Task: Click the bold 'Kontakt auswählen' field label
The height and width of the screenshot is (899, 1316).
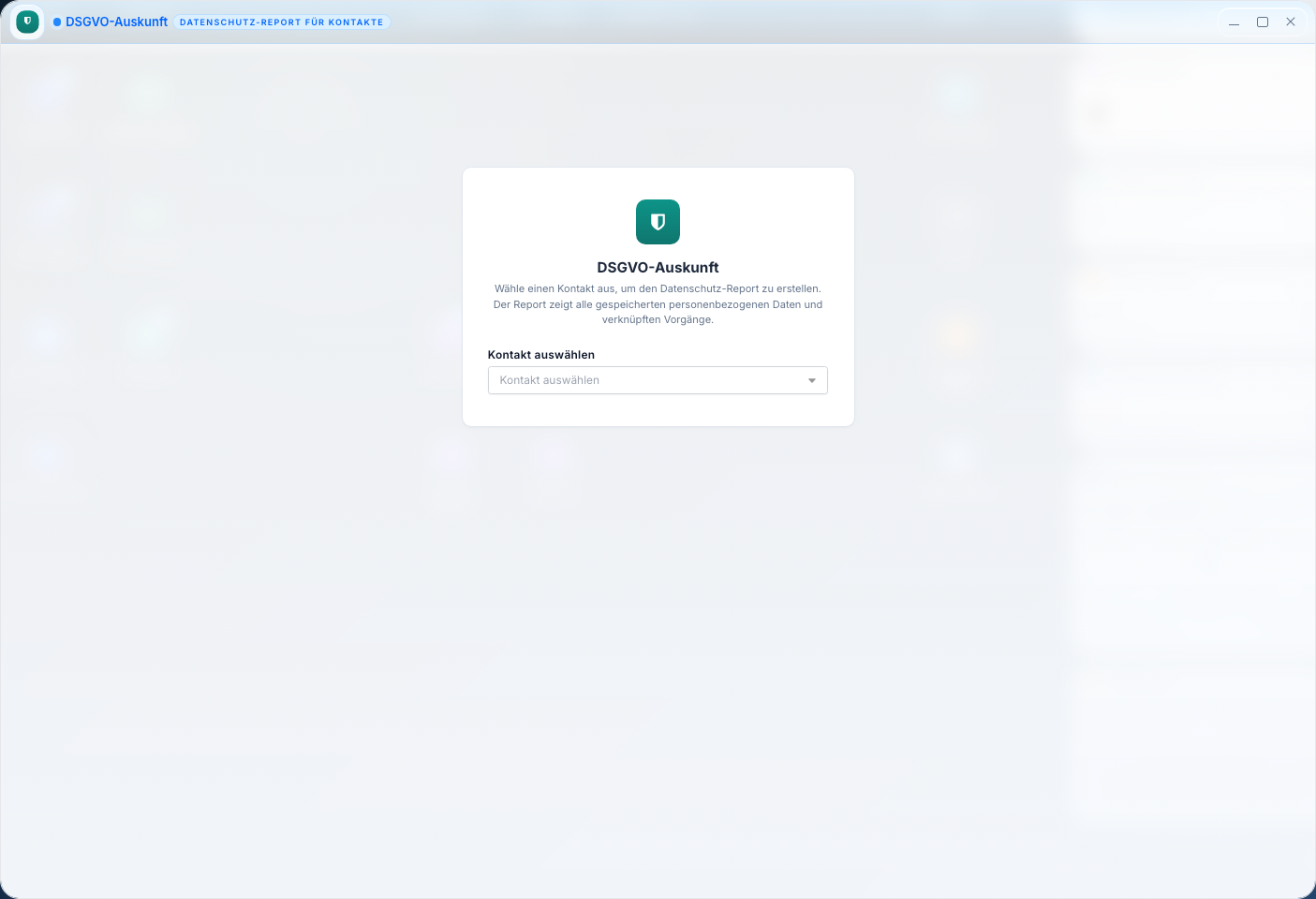Action: (540, 355)
